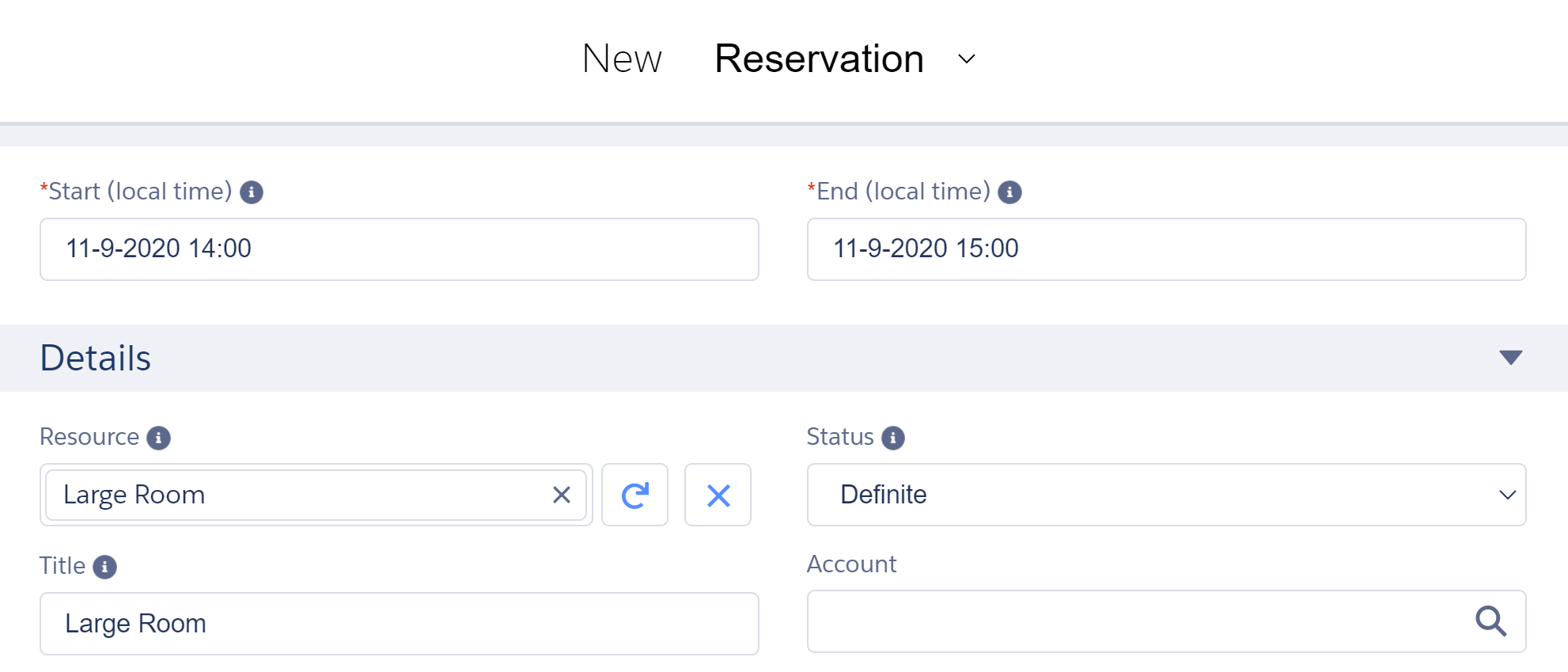Click the Reservation heading text
The image size is (1568, 672).
pos(819,59)
